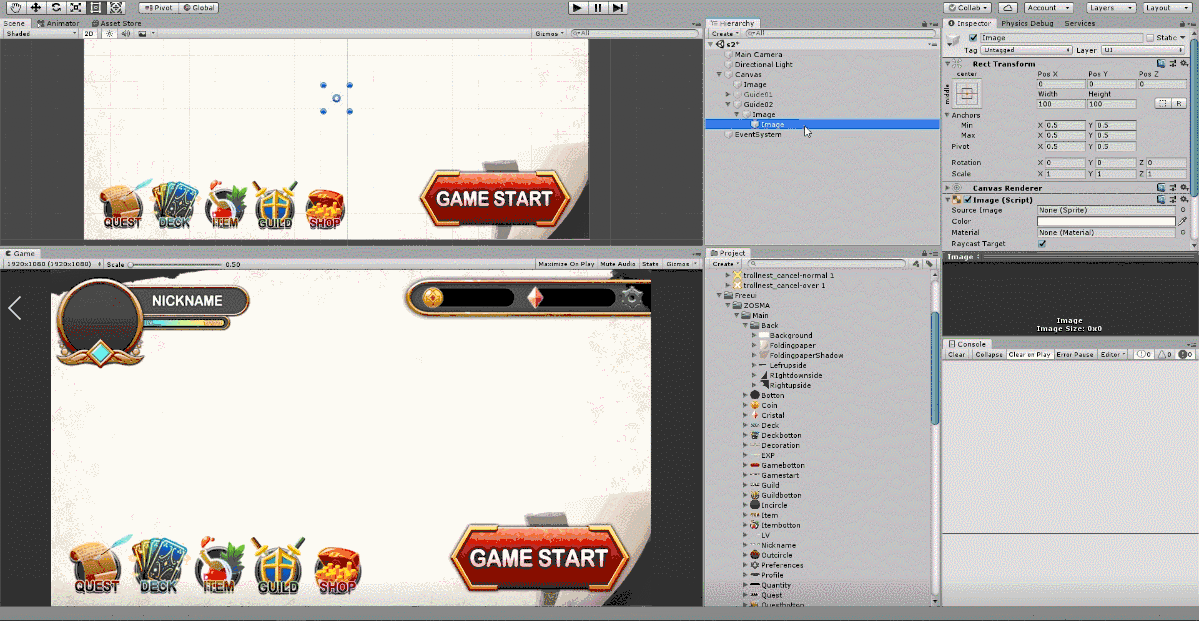
Task: Toggle Mute Audio in Game view
Action: pyautogui.click(x=618, y=264)
